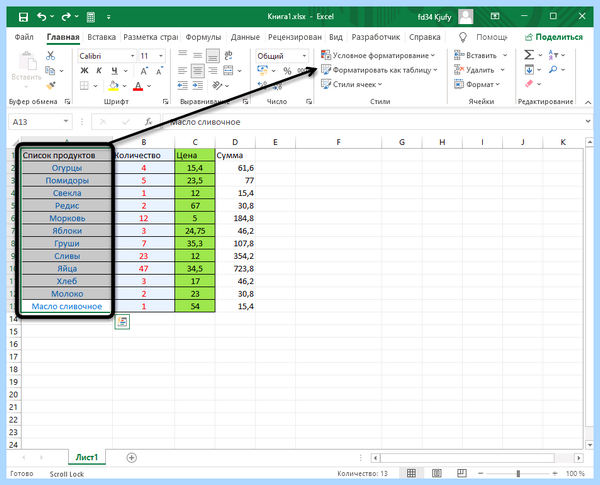Apply the yellow fill color
Viewport: 600px width, 485px height.
pyautogui.click(x=113, y=85)
